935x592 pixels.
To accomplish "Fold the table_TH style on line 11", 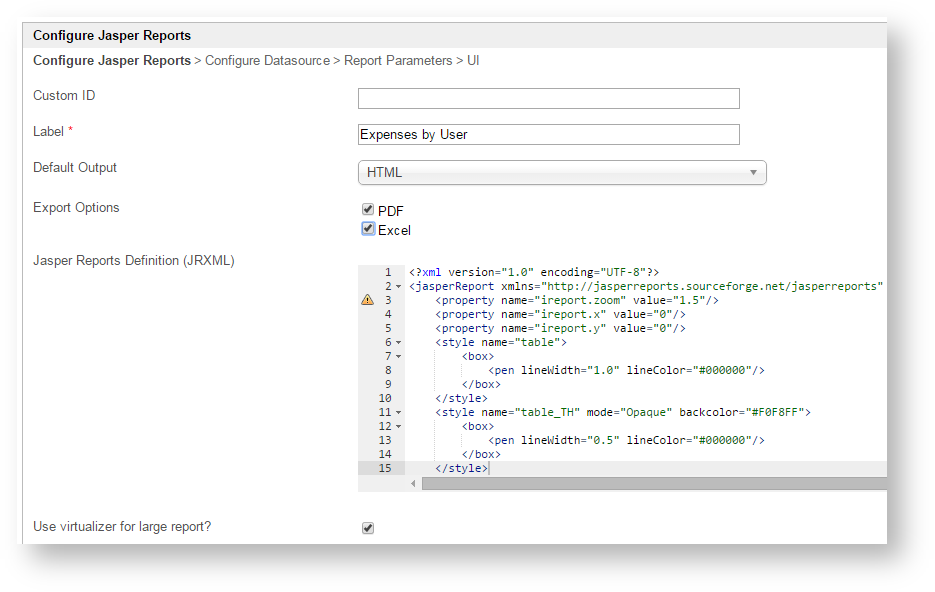I will 399,413.
